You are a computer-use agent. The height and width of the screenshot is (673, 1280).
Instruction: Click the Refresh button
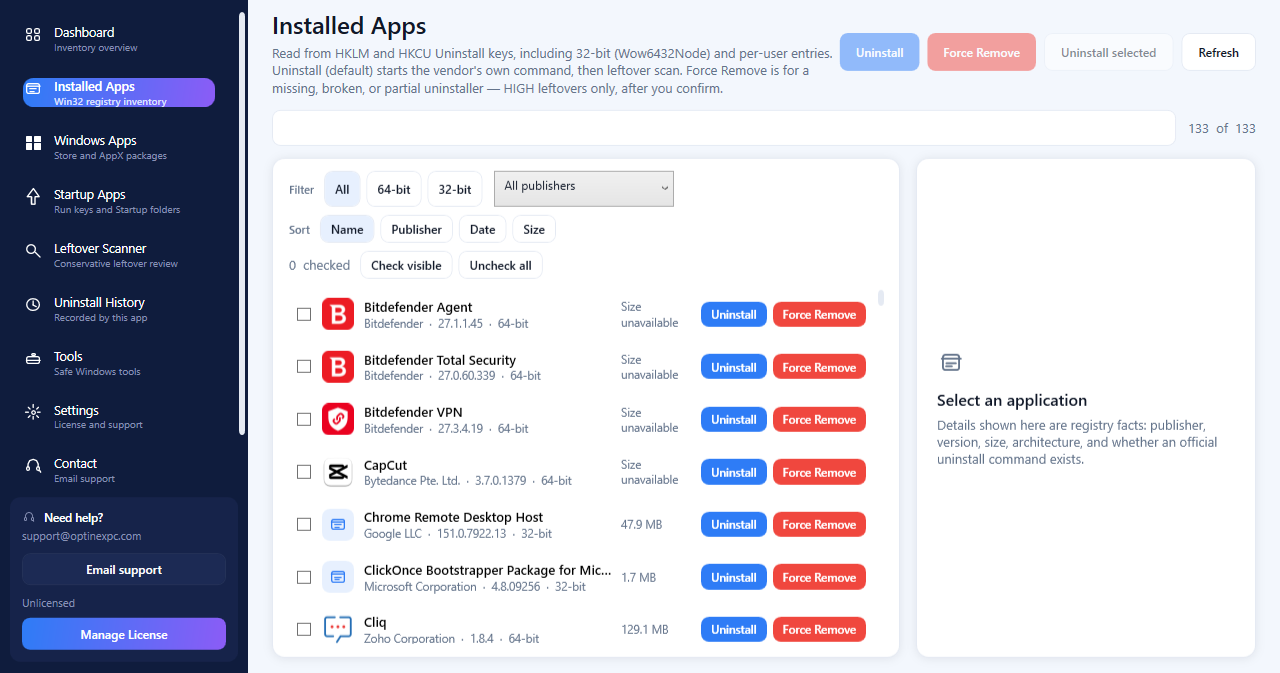tap(1219, 52)
